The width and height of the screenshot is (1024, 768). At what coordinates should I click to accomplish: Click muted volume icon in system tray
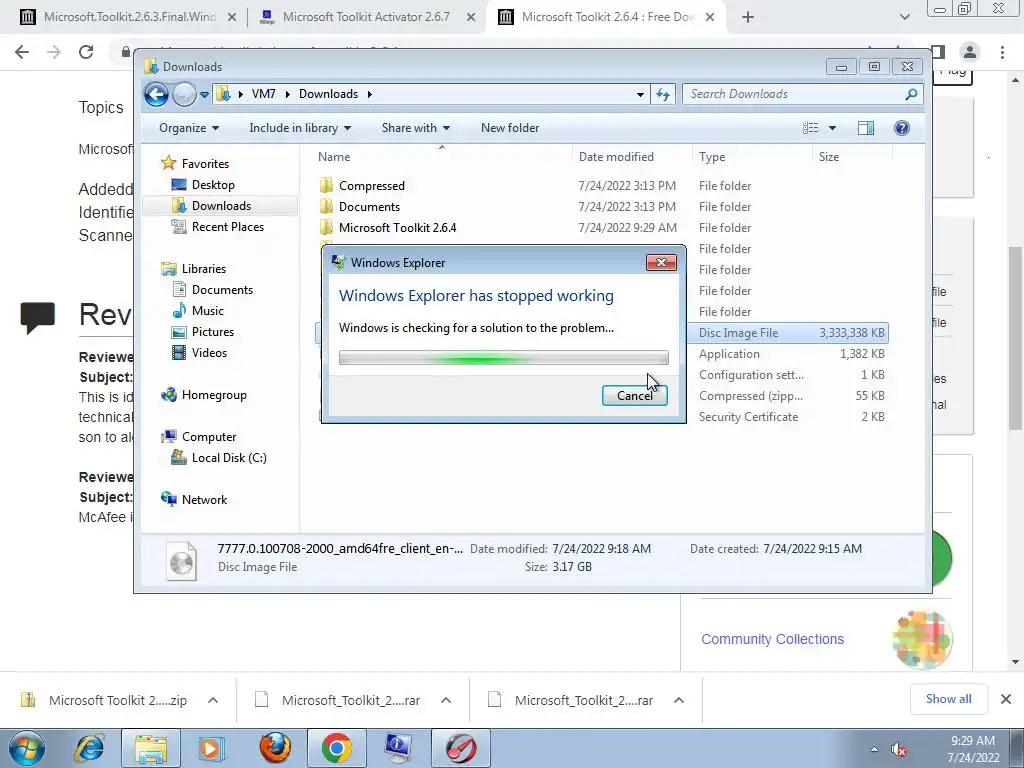pyautogui.click(x=899, y=750)
